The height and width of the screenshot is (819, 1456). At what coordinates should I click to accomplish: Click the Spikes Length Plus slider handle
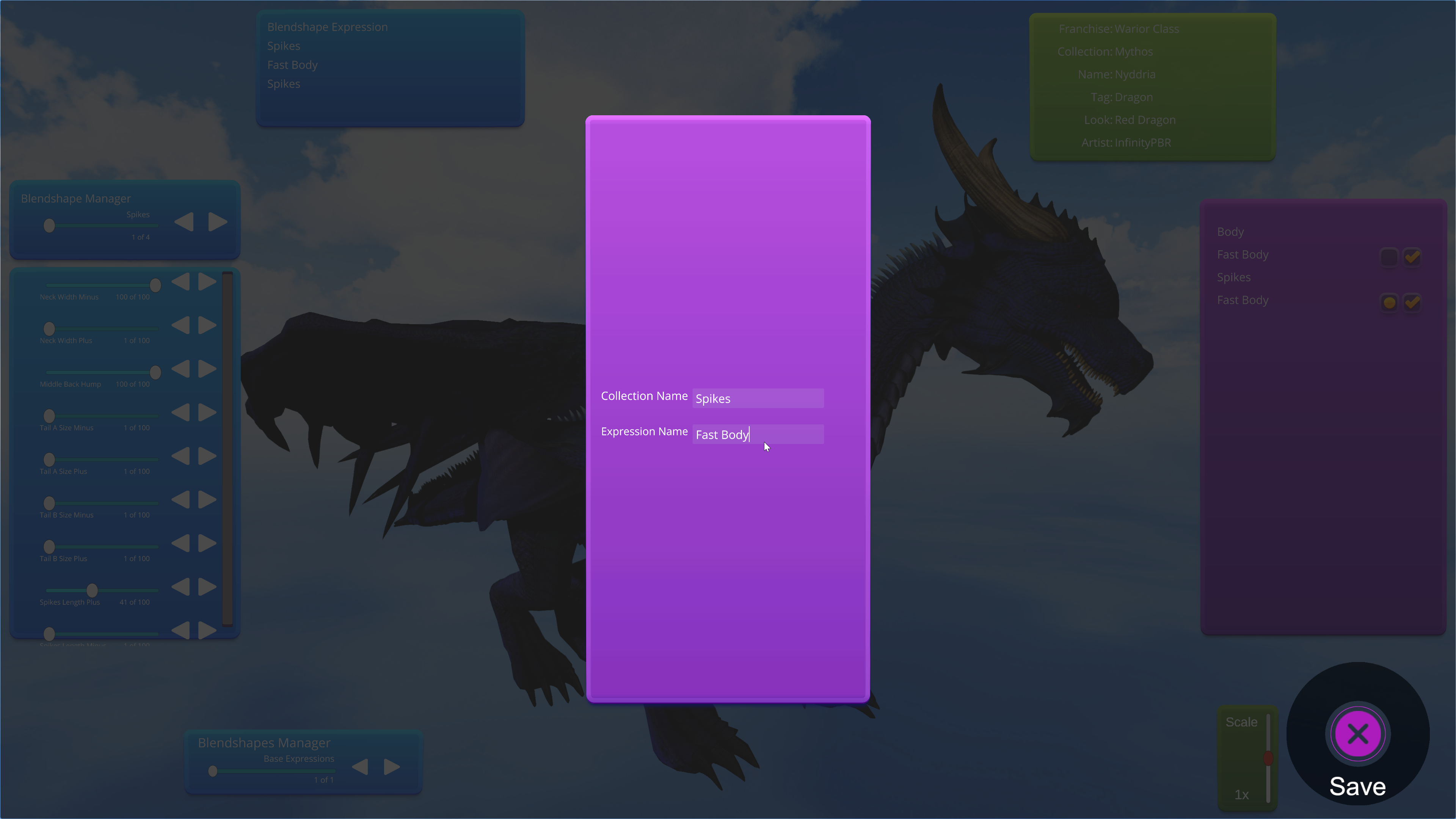point(92,590)
